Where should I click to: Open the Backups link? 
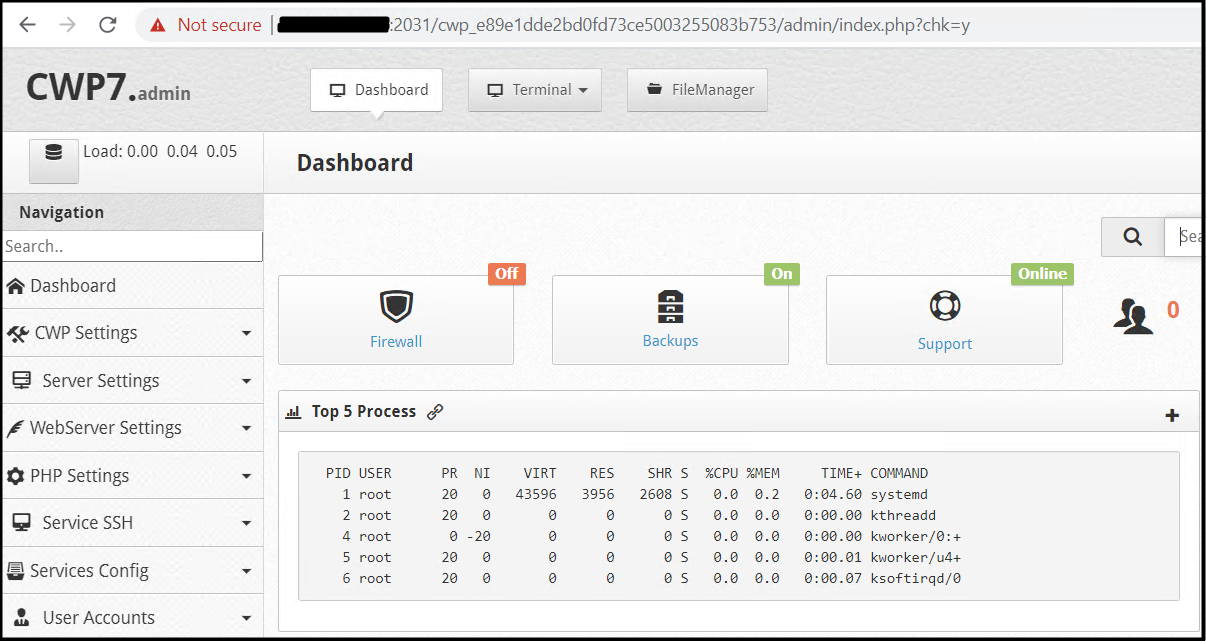coord(670,341)
